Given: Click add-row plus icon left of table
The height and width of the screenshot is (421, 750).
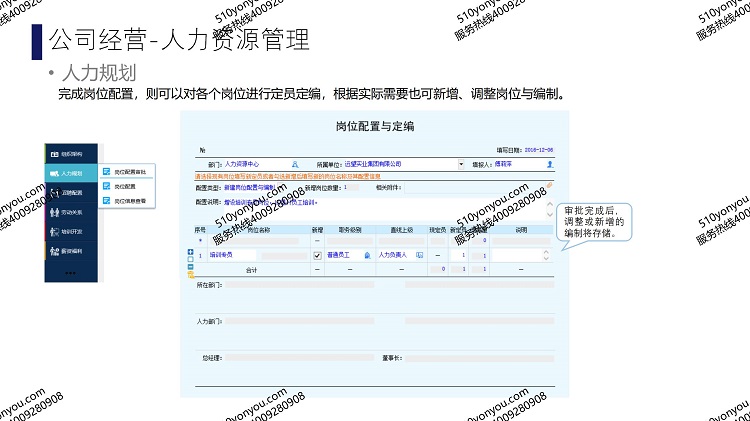Looking at the screenshot, I should pos(190,252).
